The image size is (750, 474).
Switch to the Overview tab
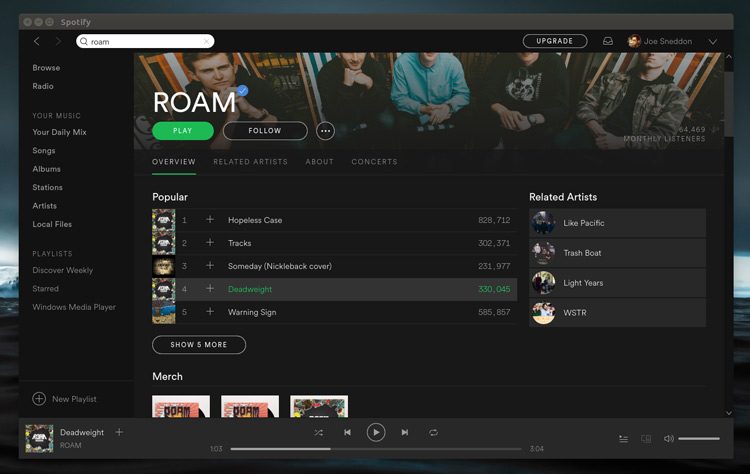click(174, 162)
